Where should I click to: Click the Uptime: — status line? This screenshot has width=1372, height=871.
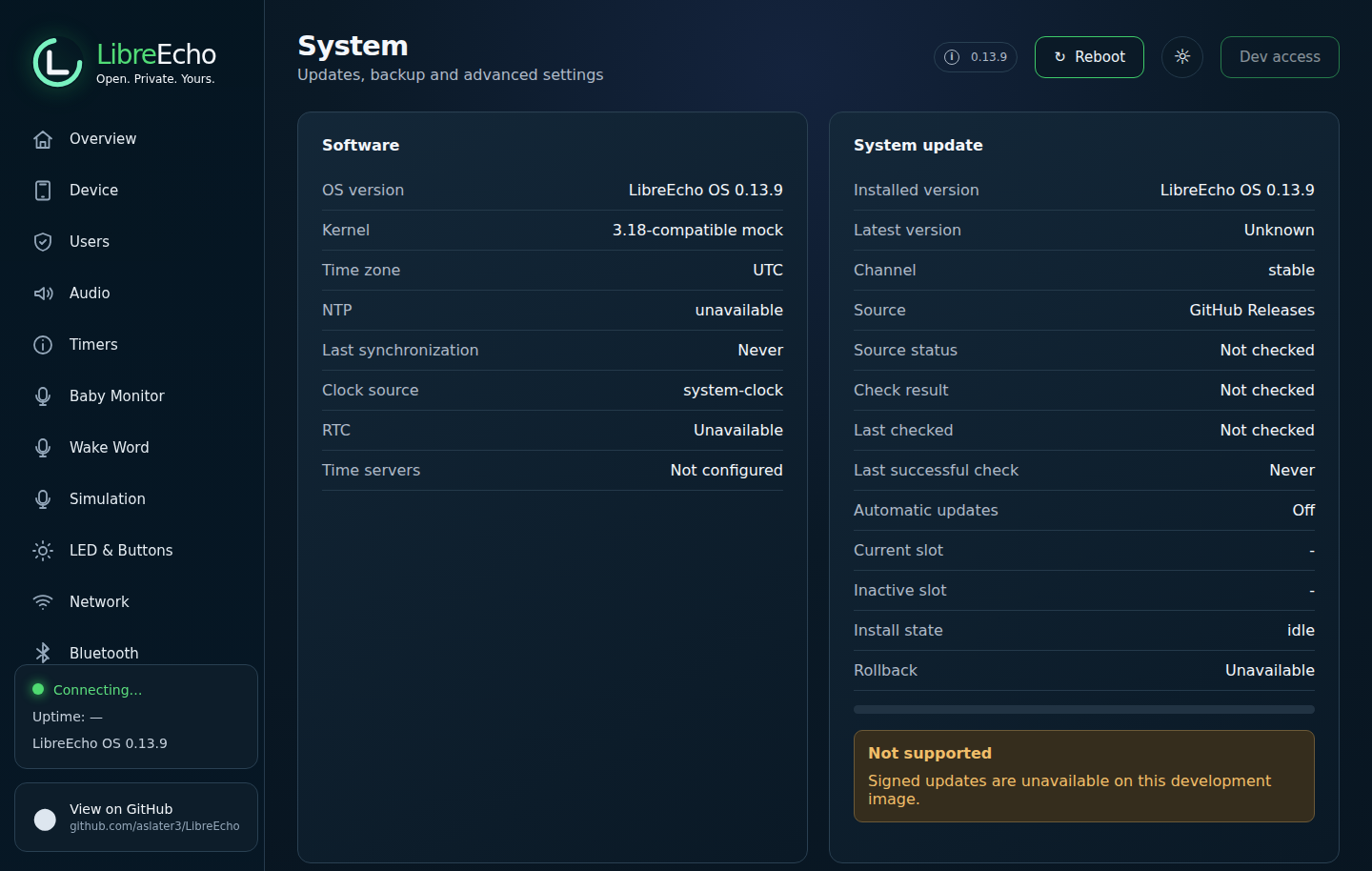[68, 717]
